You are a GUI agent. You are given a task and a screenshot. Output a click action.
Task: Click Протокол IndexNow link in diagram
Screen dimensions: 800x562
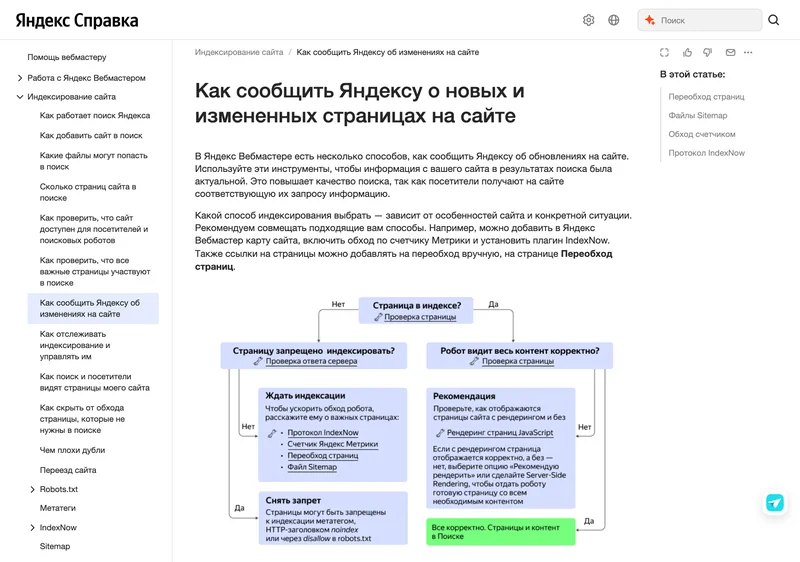(x=323, y=432)
